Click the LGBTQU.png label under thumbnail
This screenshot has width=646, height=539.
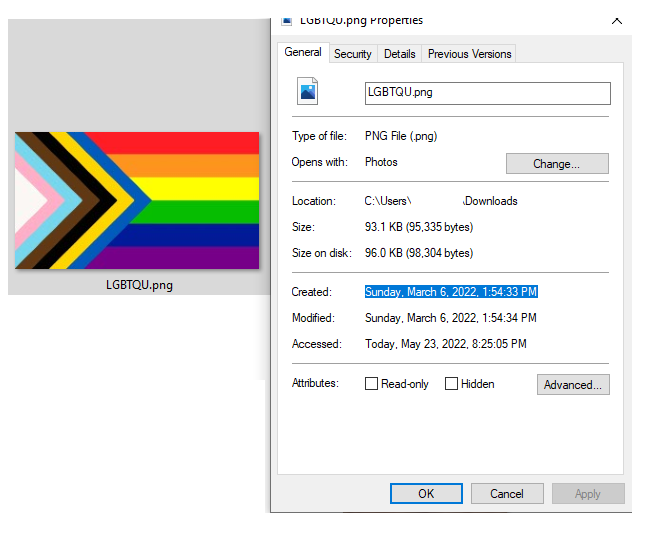coord(139,285)
